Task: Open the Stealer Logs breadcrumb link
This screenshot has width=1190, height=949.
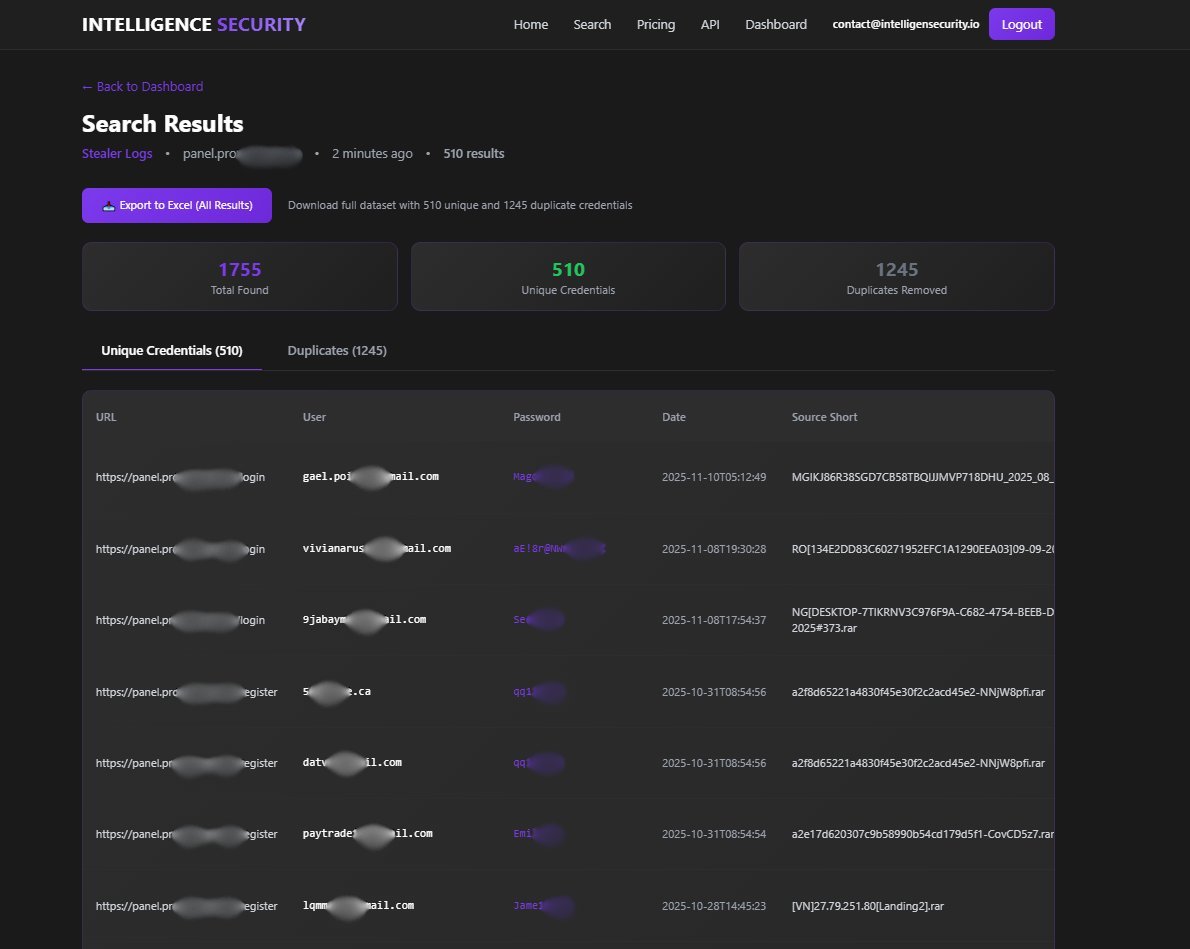Action: [x=117, y=153]
